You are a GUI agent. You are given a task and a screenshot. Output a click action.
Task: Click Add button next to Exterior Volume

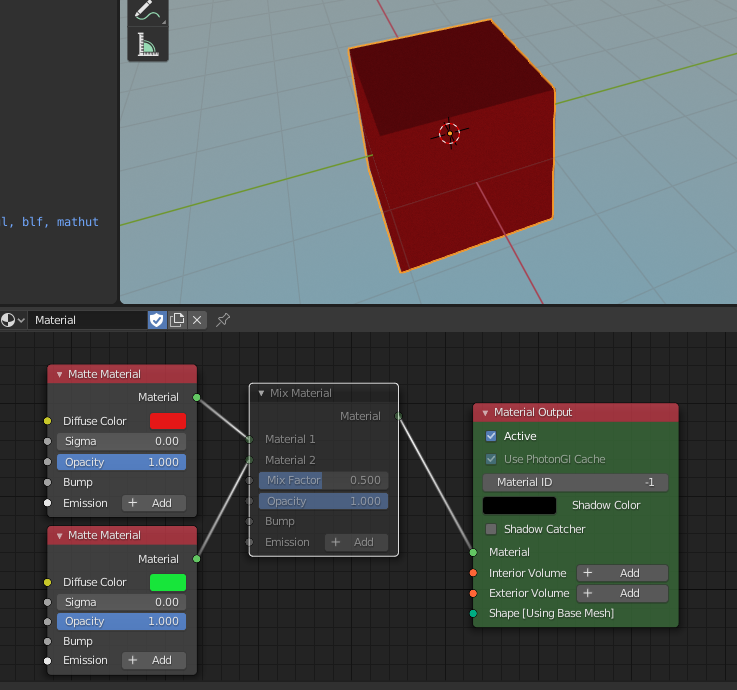coord(621,593)
